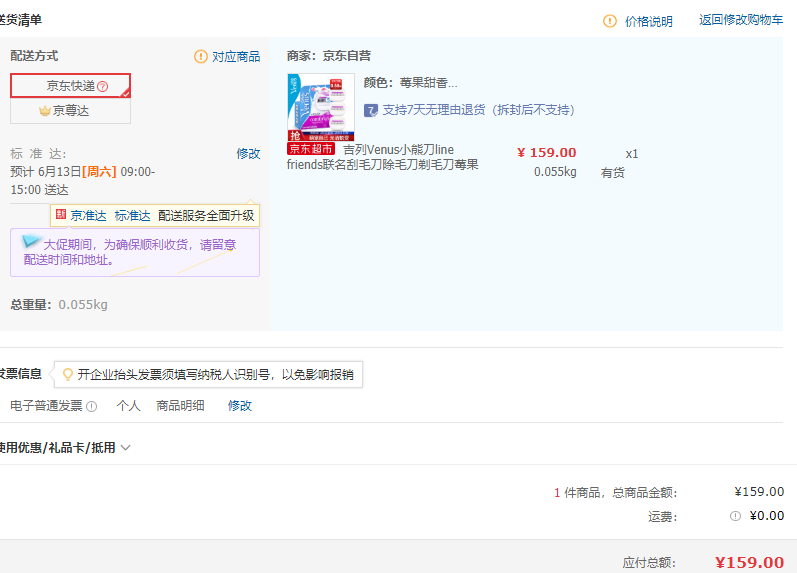Click the paper plane icon in notice
The height and width of the screenshot is (573, 797).
pyautogui.click(x=30, y=240)
